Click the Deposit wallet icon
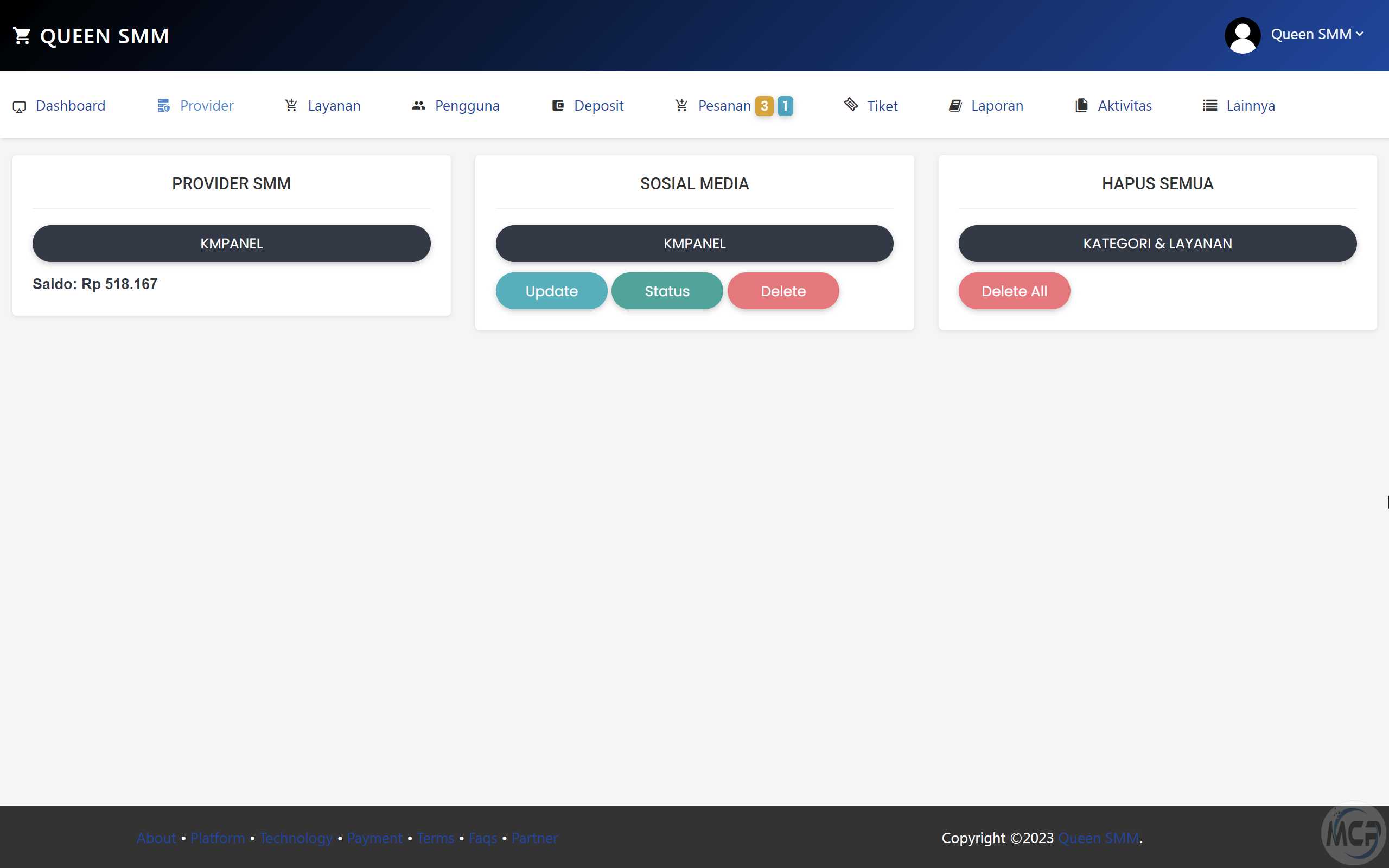 558,106
